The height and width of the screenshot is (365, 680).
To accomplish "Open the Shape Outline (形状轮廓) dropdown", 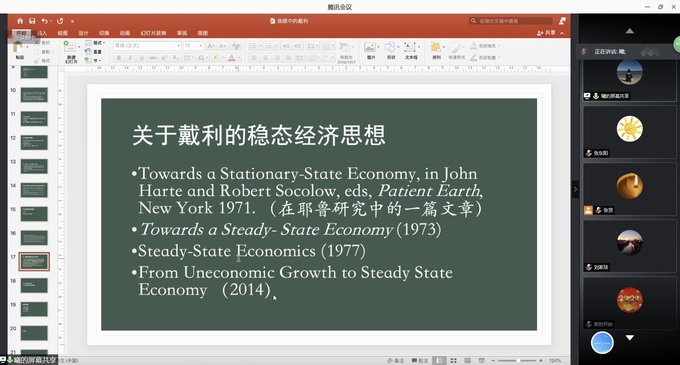I will (486, 57).
